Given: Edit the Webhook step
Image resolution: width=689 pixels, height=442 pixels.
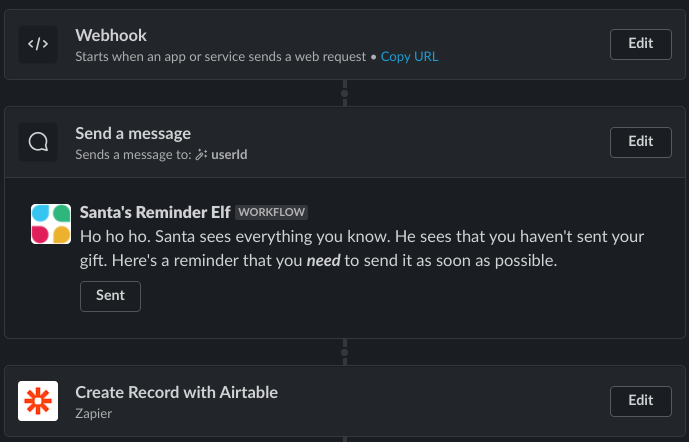Looking at the screenshot, I should click(640, 44).
